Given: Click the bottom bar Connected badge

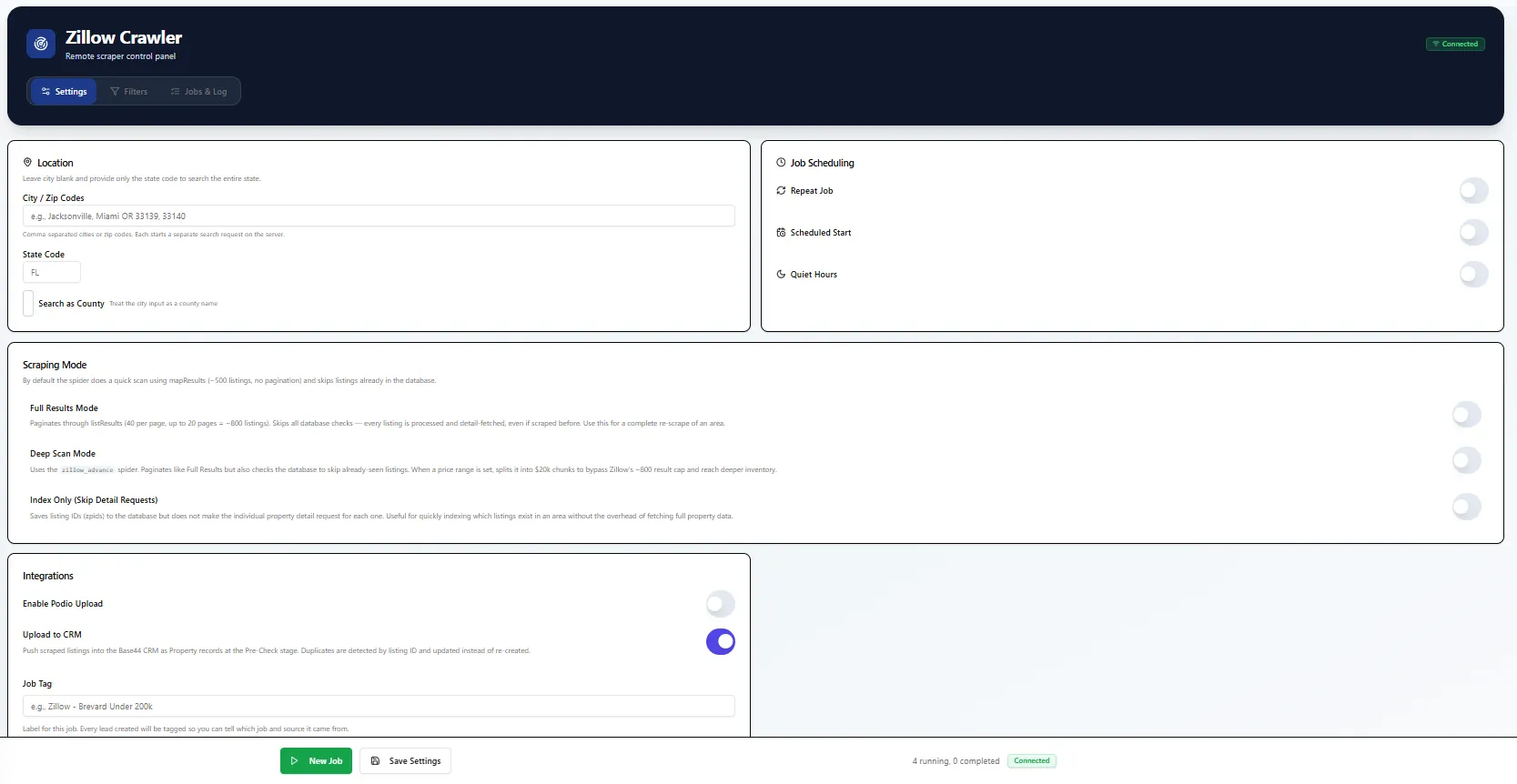Looking at the screenshot, I should pyautogui.click(x=1032, y=761).
